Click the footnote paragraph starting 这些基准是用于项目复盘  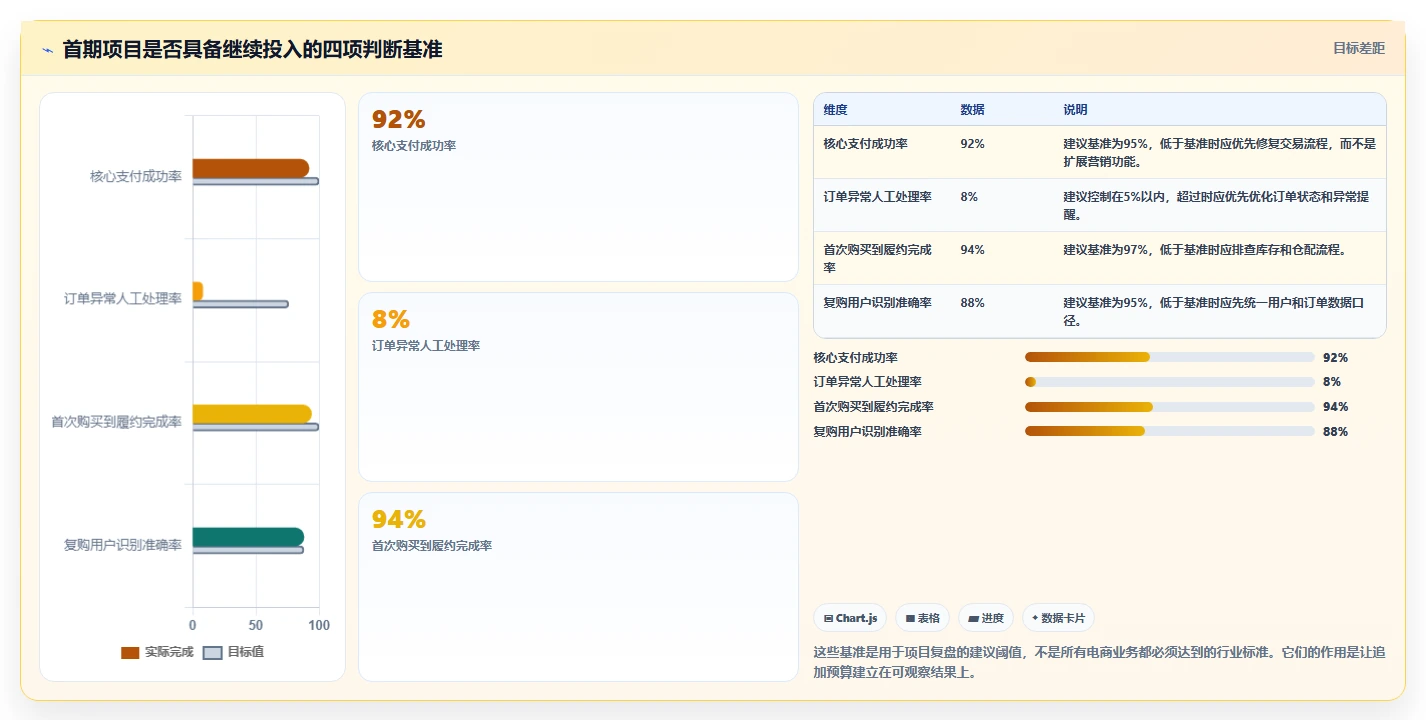[1099, 662]
